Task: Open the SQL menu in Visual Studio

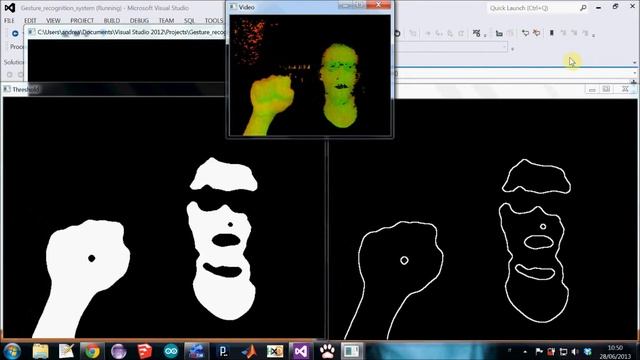Action: (x=189, y=20)
